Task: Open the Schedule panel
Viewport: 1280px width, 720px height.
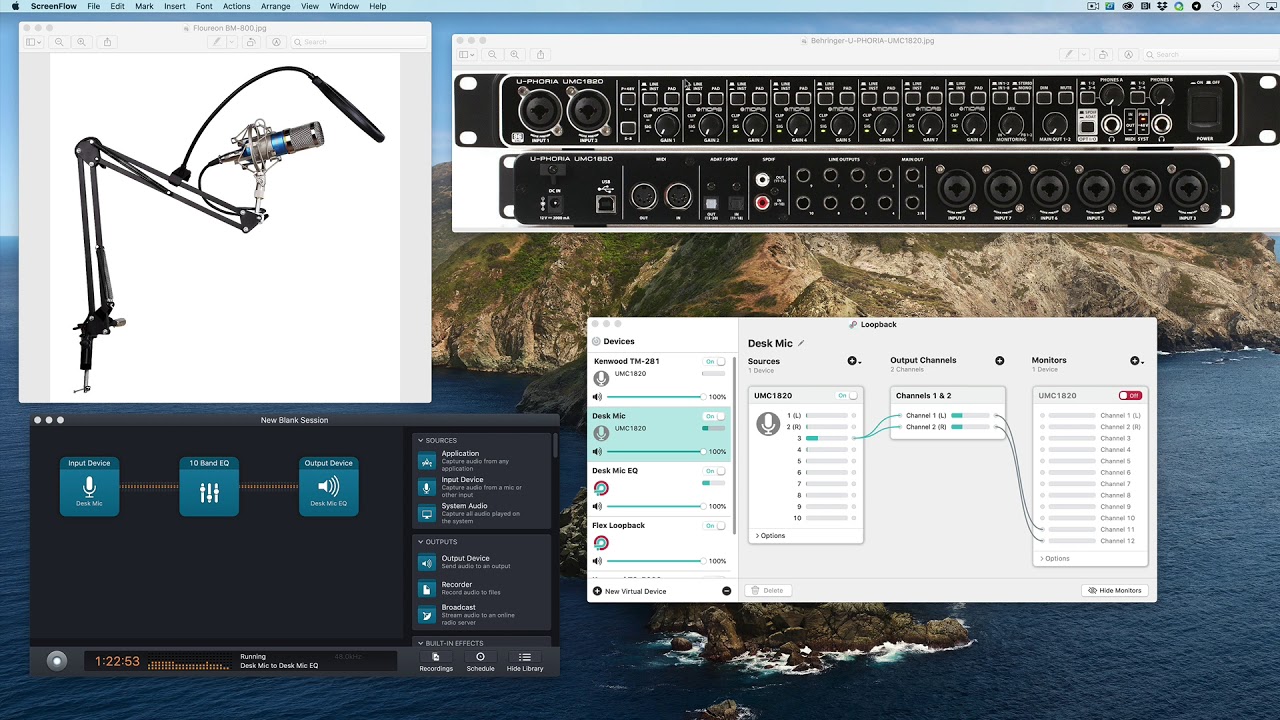Action: click(x=480, y=662)
